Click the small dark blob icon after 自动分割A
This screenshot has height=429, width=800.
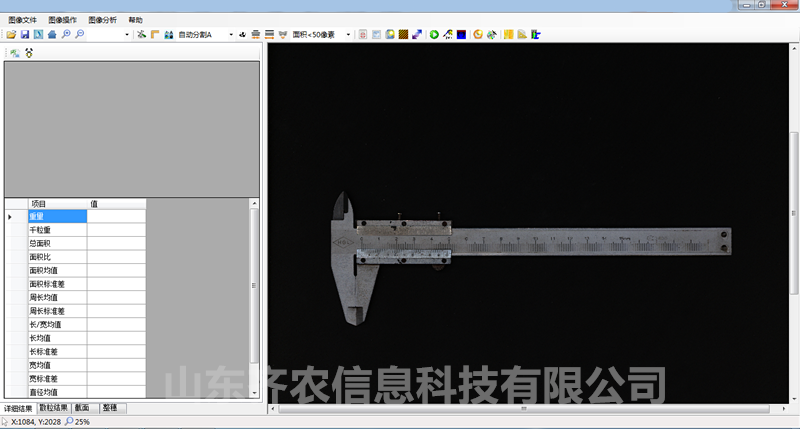[242, 34]
